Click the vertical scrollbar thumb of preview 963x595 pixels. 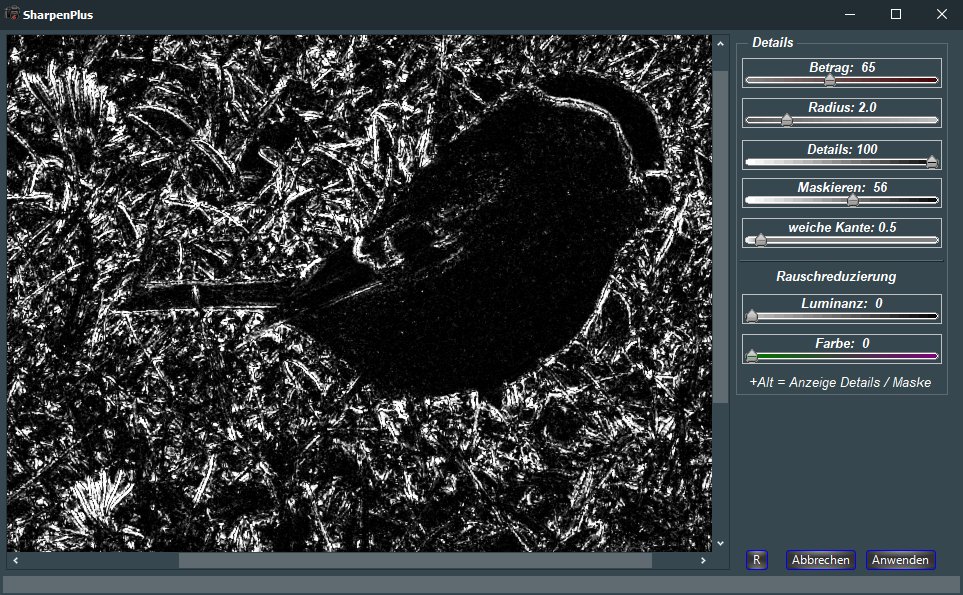click(720, 235)
